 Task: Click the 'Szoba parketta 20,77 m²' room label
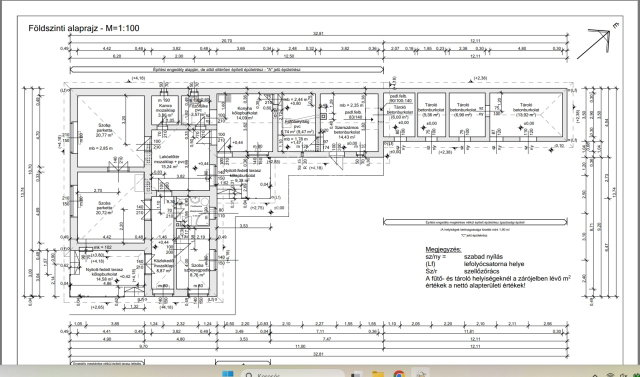tap(105, 130)
